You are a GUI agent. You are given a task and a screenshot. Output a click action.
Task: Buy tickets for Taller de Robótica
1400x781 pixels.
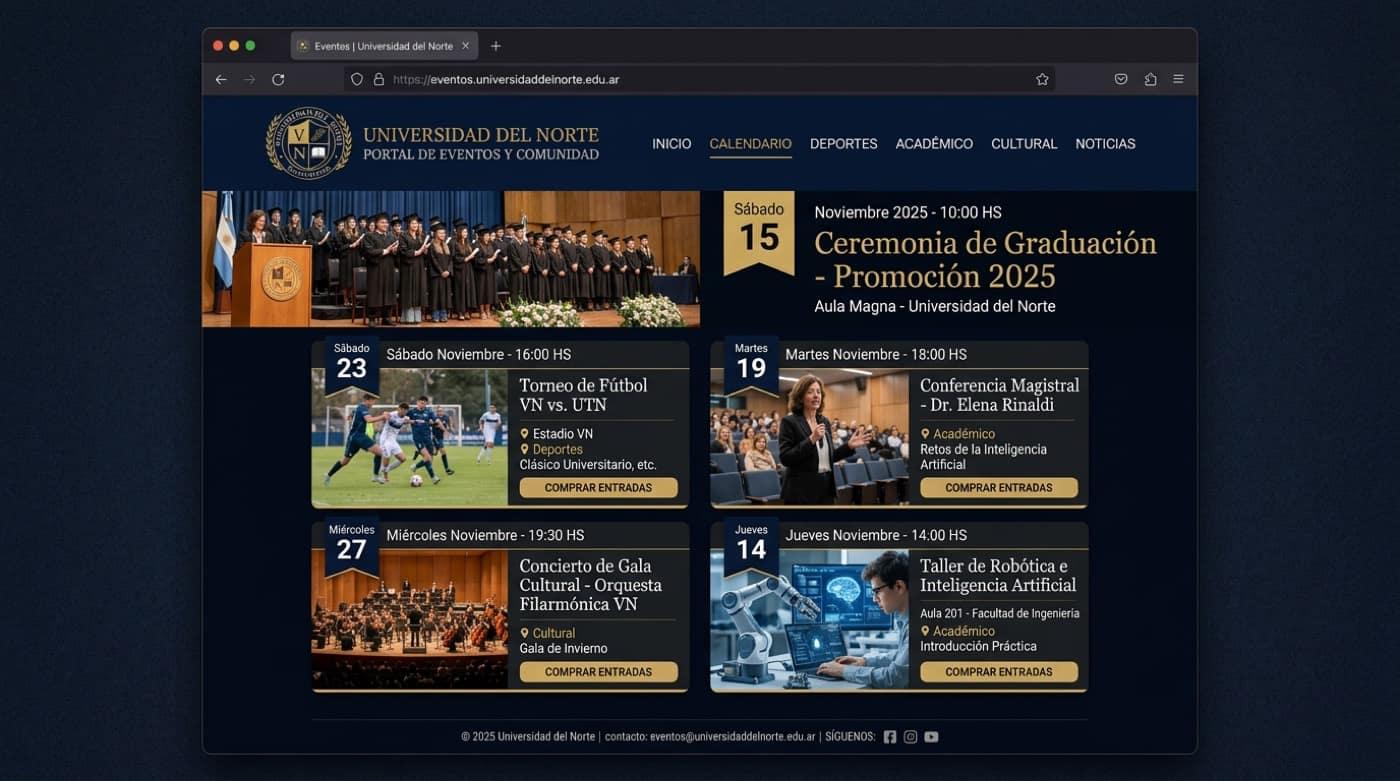tap(998, 672)
